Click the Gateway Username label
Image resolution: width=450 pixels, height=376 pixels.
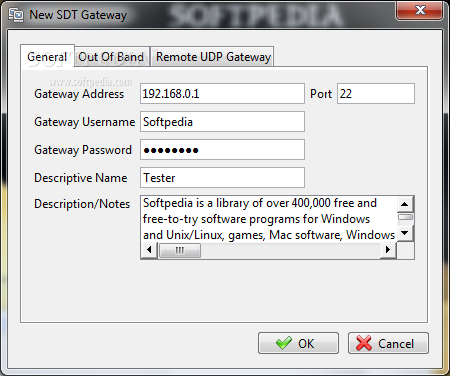85,122
